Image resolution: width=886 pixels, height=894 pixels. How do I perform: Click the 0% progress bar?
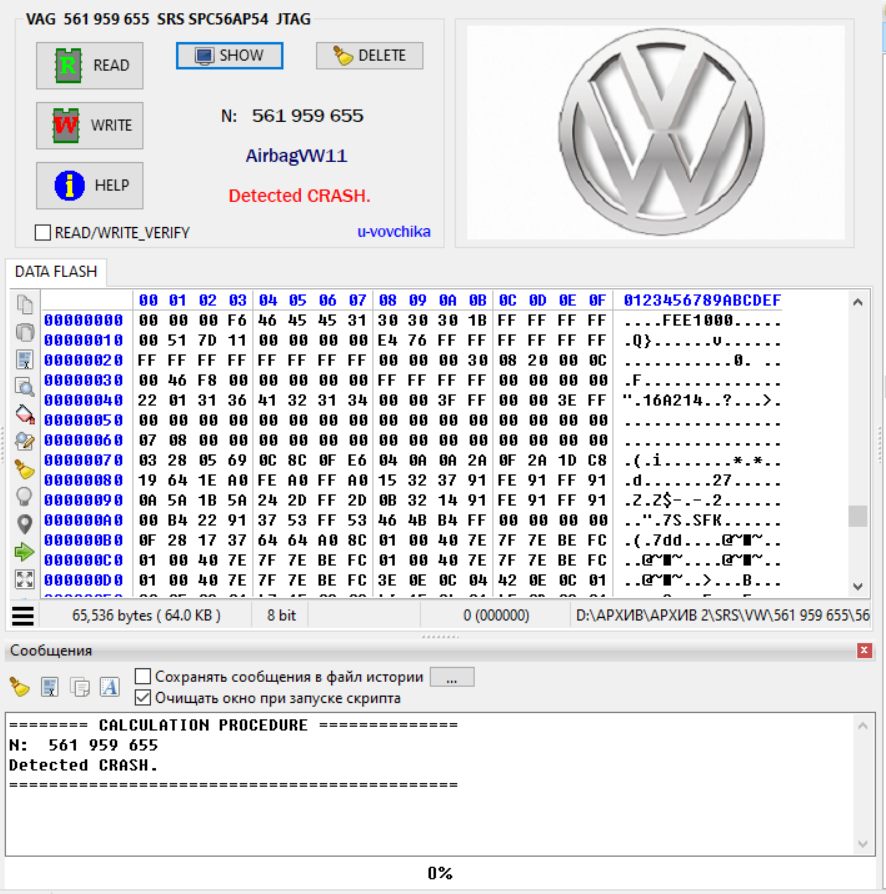click(440, 873)
